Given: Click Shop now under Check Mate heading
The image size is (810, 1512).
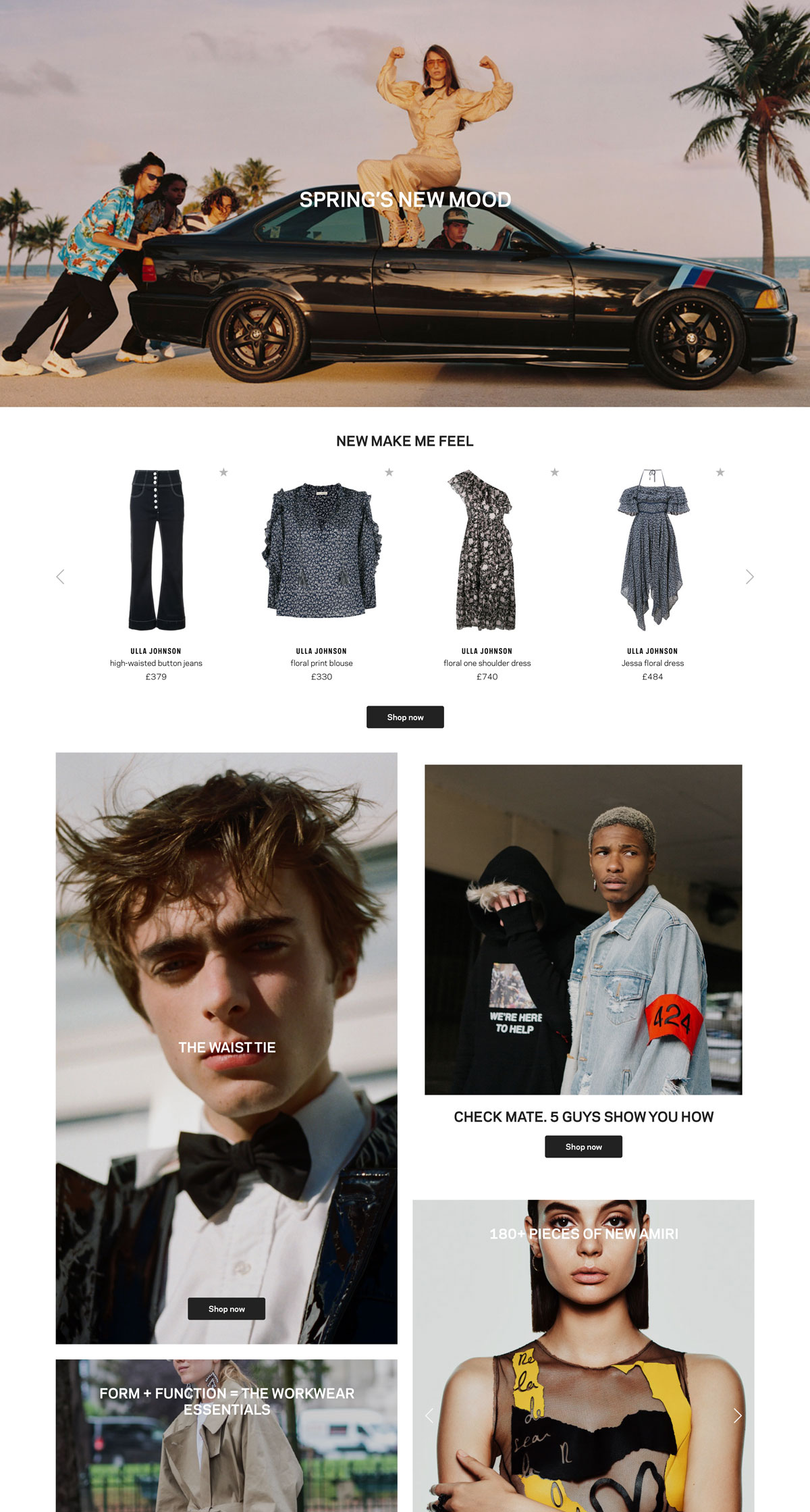Looking at the screenshot, I should (583, 1147).
